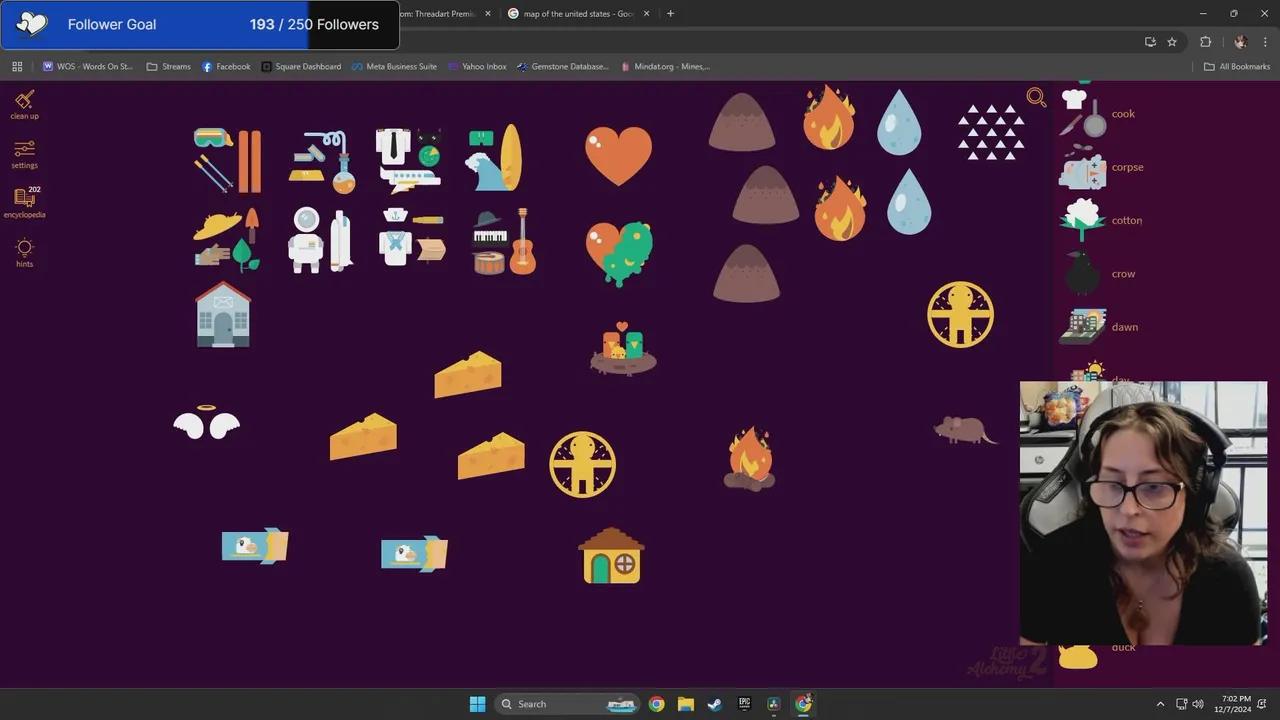Click the 'cook' label in items list
The width and height of the screenshot is (1280, 720).
1123,114
